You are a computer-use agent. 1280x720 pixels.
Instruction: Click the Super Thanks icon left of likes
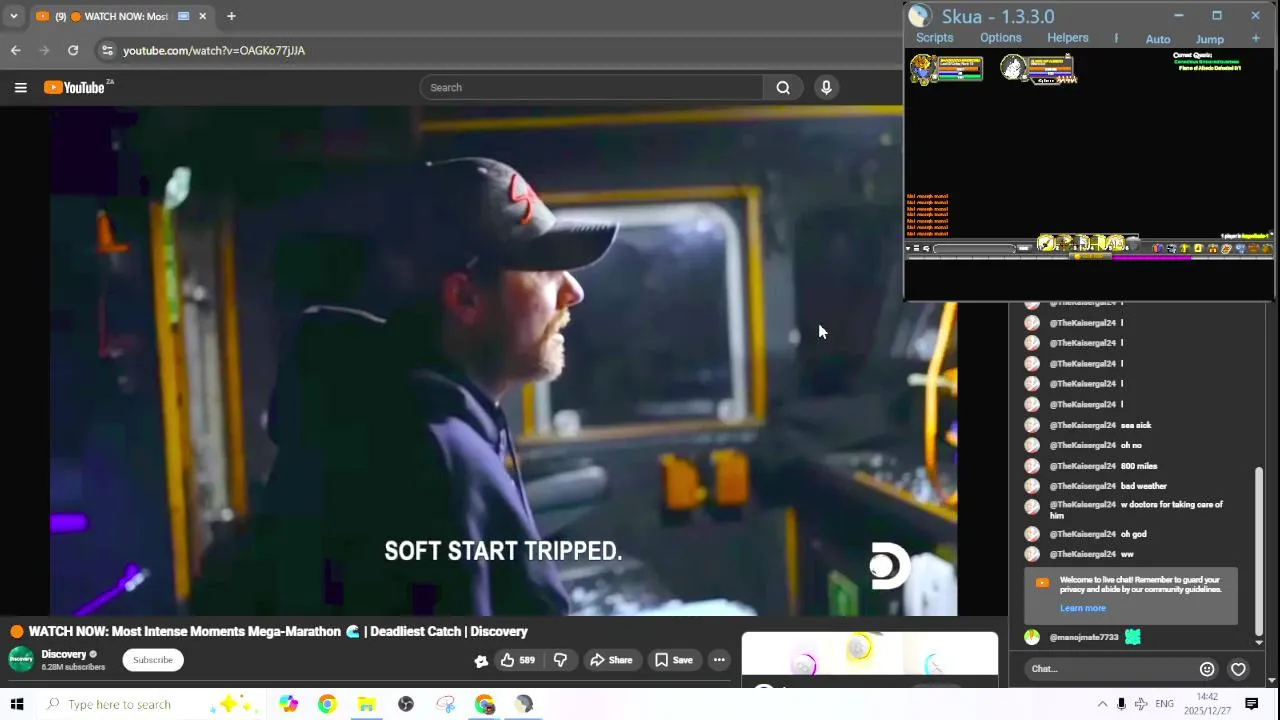[x=481, y=660]
